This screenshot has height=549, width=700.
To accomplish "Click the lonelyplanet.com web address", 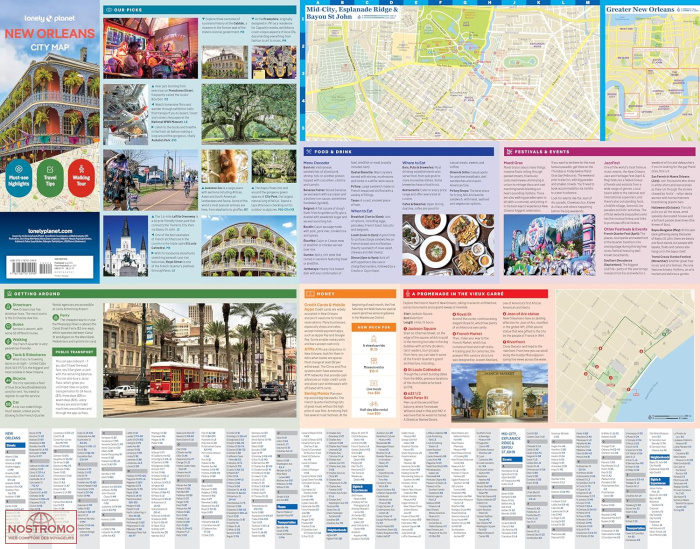I will click(50, 231).
